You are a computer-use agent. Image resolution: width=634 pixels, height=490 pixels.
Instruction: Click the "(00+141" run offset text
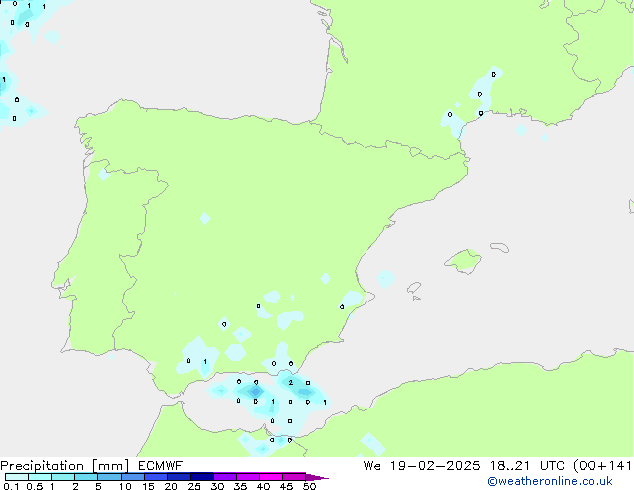tap(603, 466)
